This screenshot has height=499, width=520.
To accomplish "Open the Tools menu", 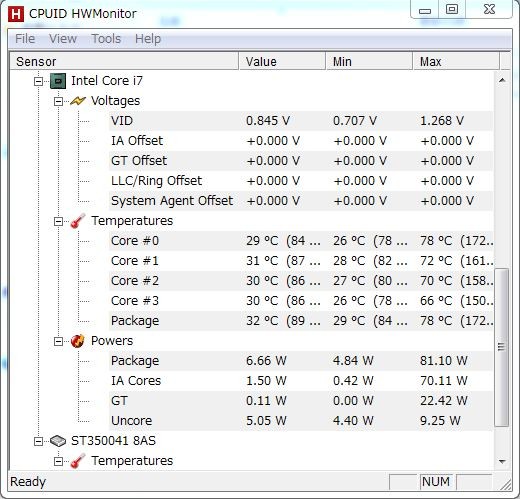I will pos(106,39).
